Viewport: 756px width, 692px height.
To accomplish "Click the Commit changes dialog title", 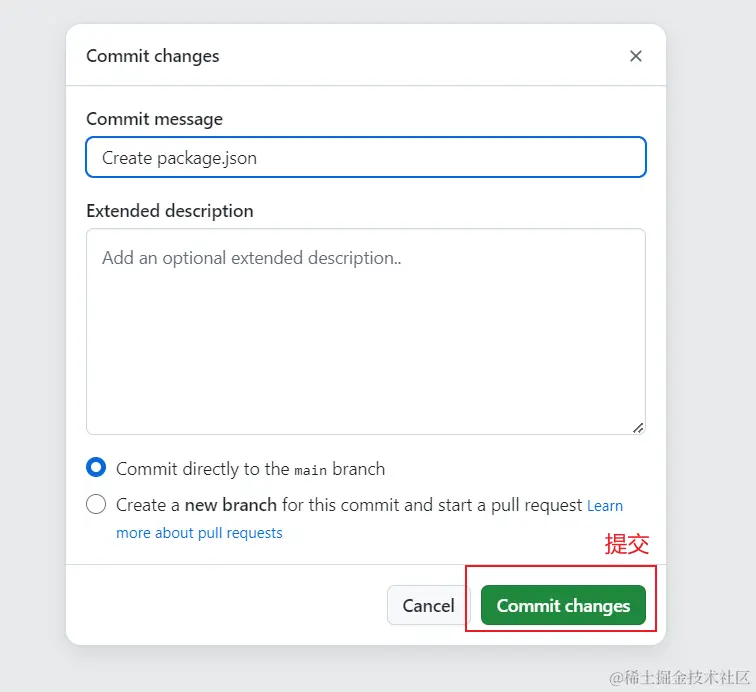I will pos(152,56).
